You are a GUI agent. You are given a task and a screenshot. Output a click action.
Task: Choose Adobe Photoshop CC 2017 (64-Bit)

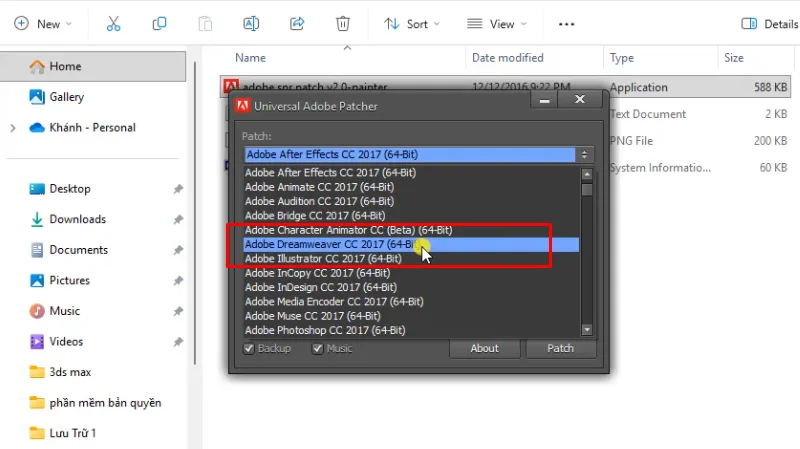412,330
